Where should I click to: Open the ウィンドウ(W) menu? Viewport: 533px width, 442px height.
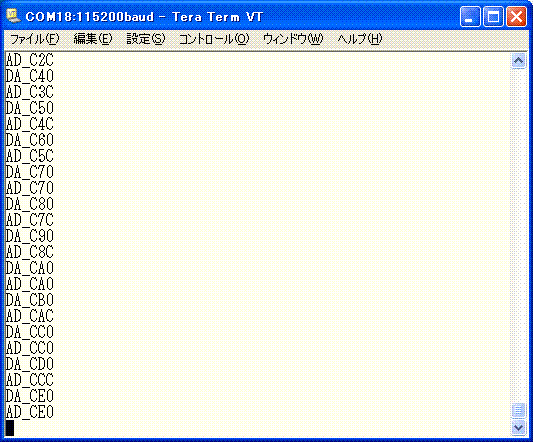[x=293, y=39]
